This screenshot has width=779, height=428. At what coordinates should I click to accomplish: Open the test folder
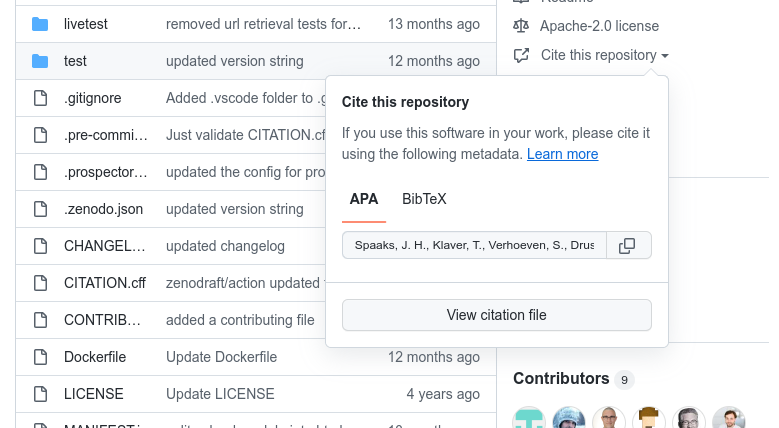(x=75, y=61)
